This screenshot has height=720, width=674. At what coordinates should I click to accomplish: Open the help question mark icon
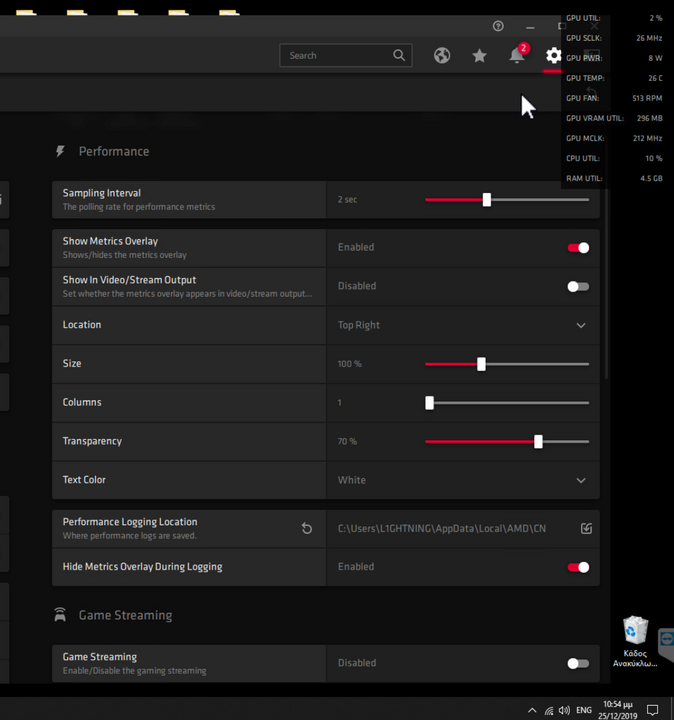click(498, 26)
